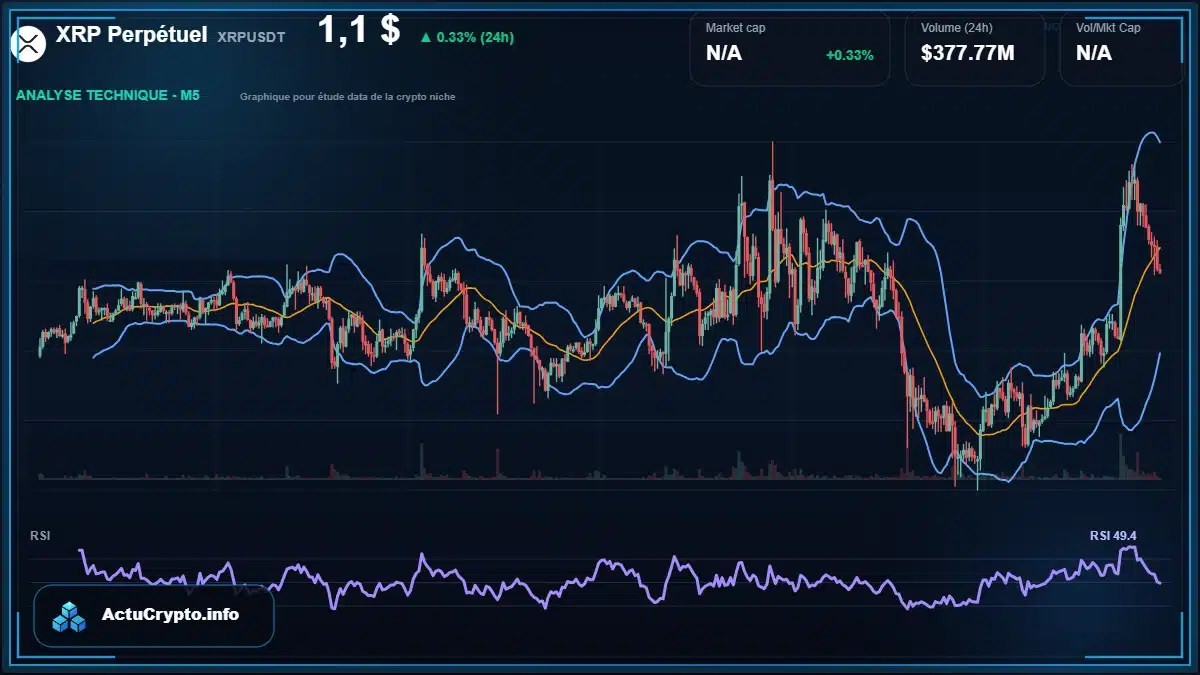Click the ANALYSE TECHNIQUE - M5 heading
1200x675 pixels.
[108, 96]
